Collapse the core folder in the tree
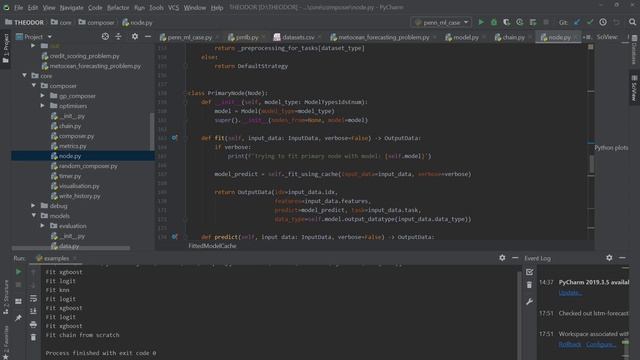Screen dimensions: 640x360 click(x=25, y=76)
